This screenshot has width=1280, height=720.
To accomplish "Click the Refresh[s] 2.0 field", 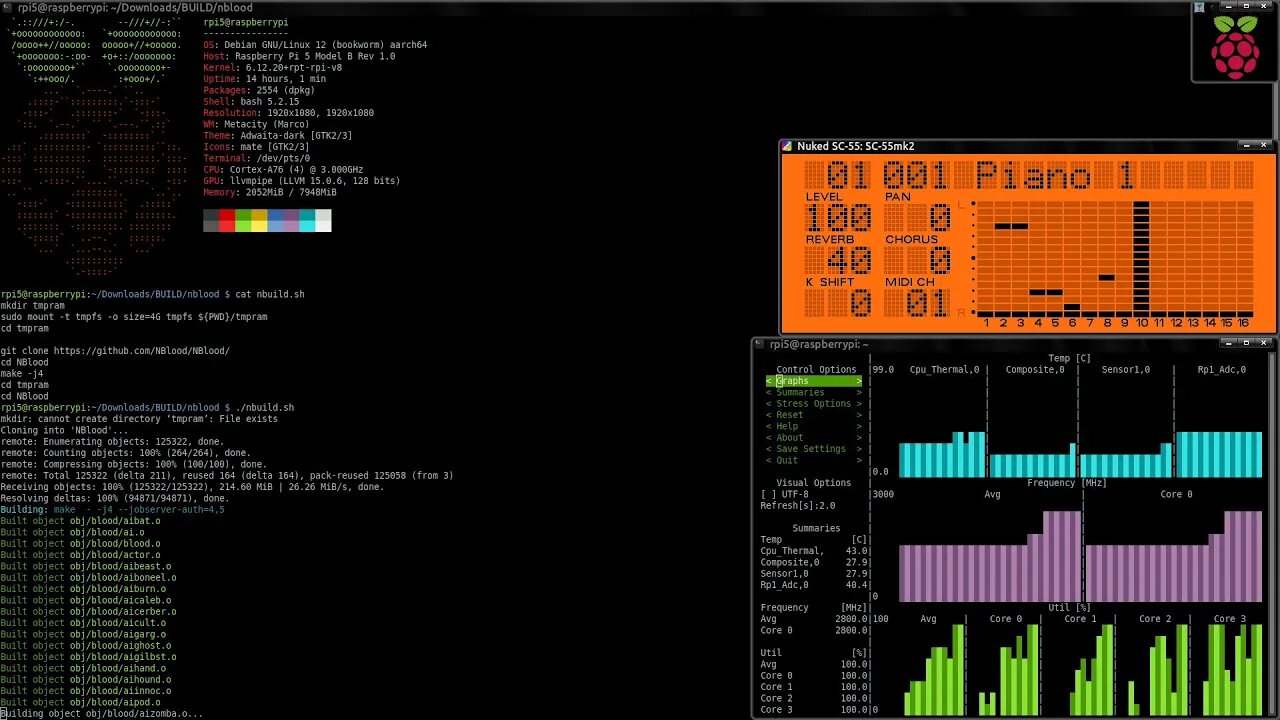I will [x=797, y=506].
